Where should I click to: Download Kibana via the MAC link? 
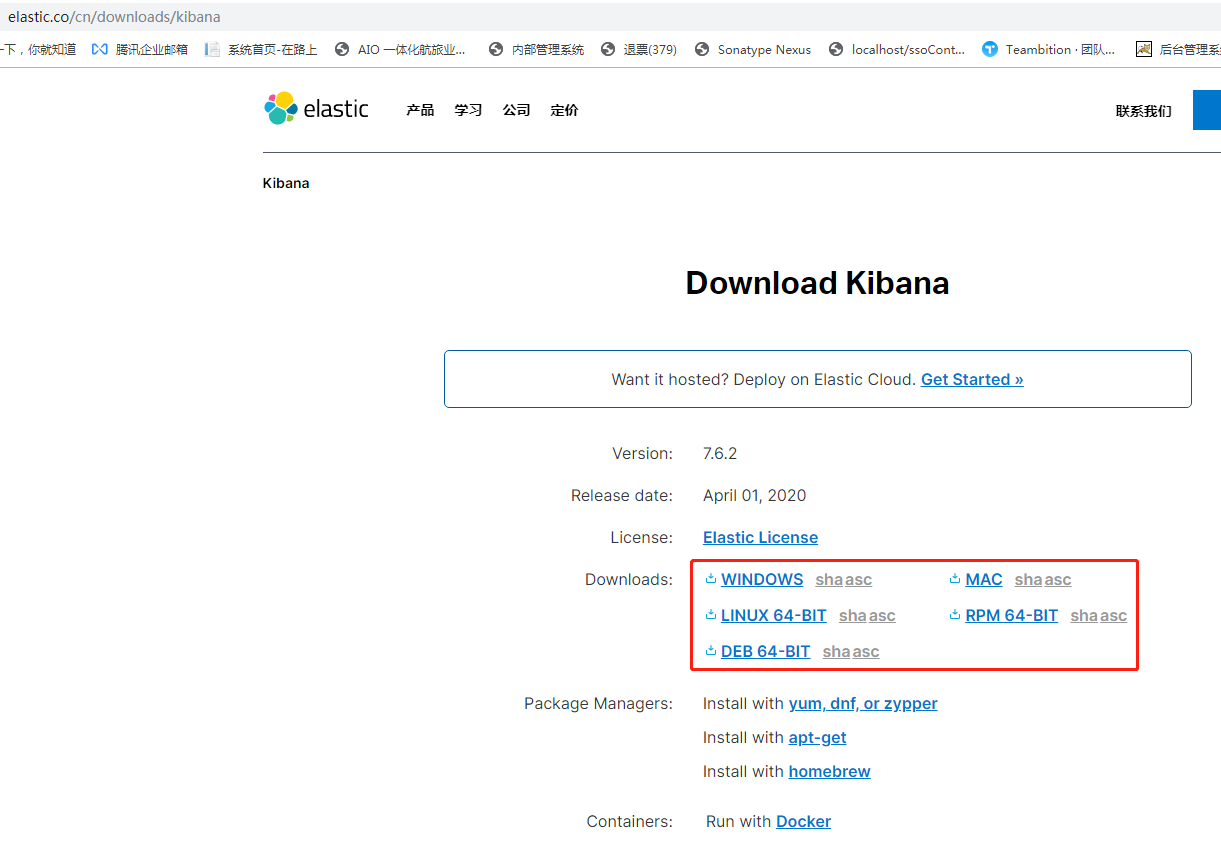click(x=984, y=579)
